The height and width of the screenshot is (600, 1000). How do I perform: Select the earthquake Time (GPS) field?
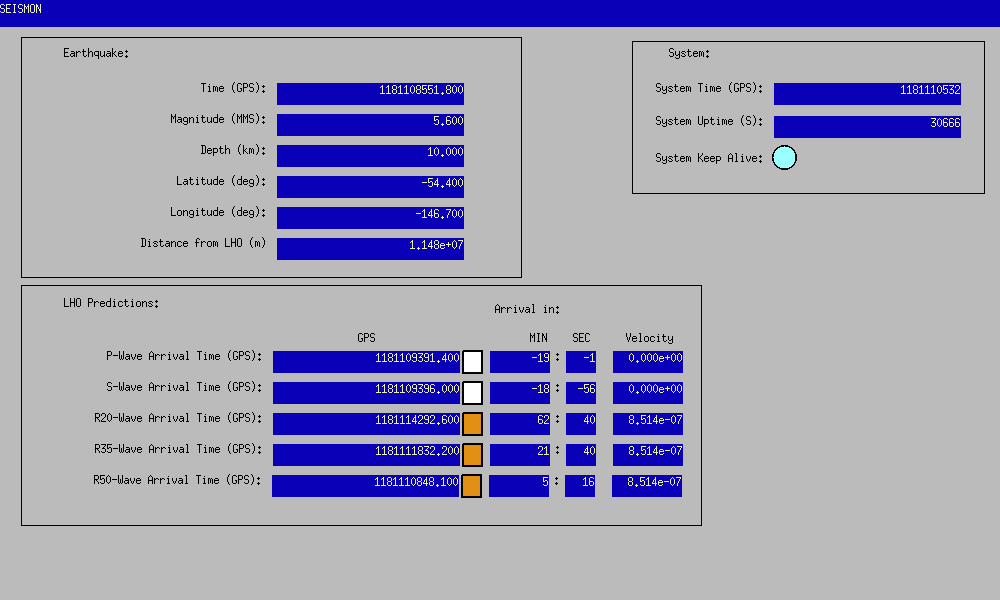point(370,93)
